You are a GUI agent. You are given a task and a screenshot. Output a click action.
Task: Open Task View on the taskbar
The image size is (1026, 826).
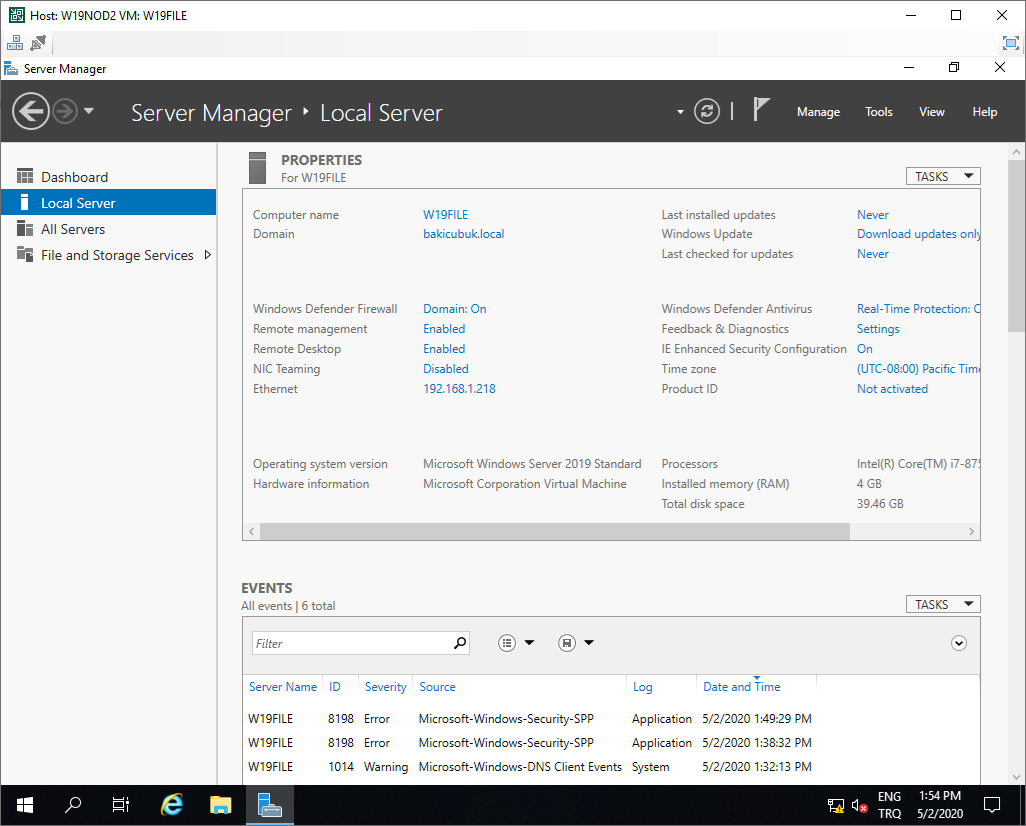[120, 805]
